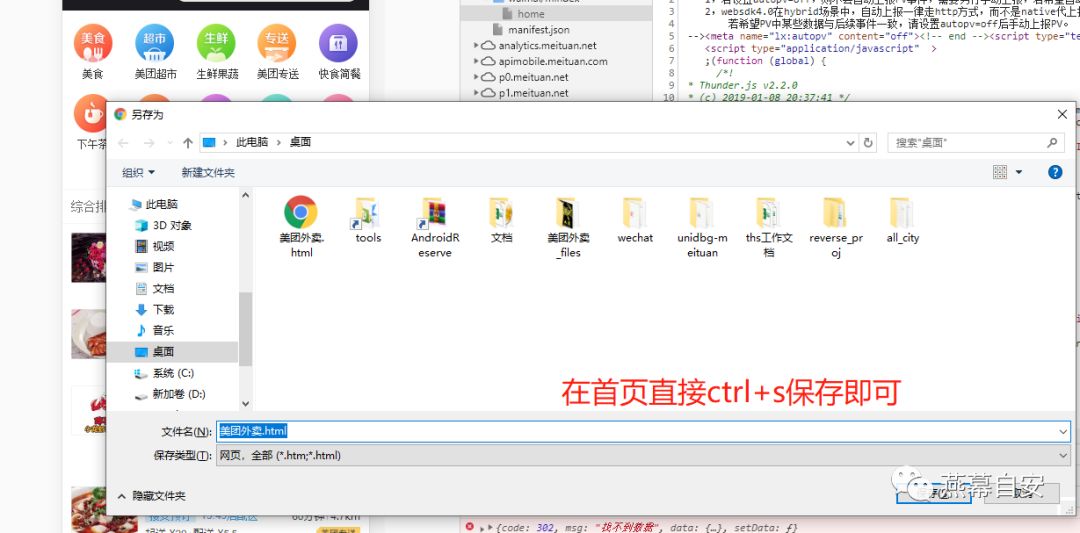Select 系统 (C:) drive
1080x533 pixels.
(164, 373)
